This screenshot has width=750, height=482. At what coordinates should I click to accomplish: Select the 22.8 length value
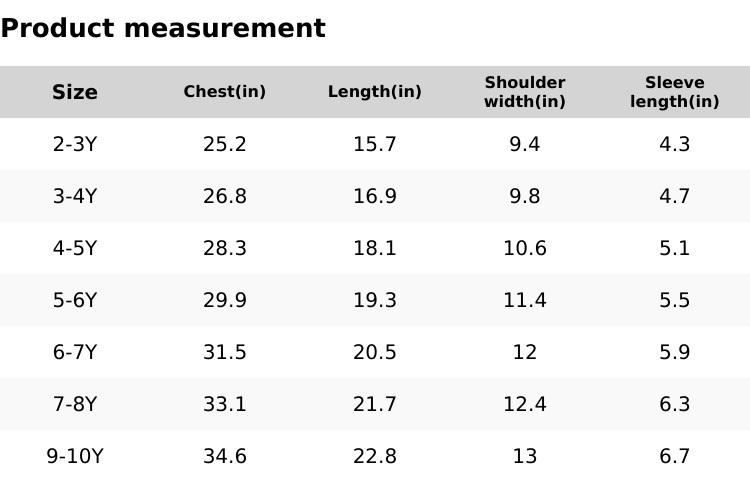[x=375, y=456]
